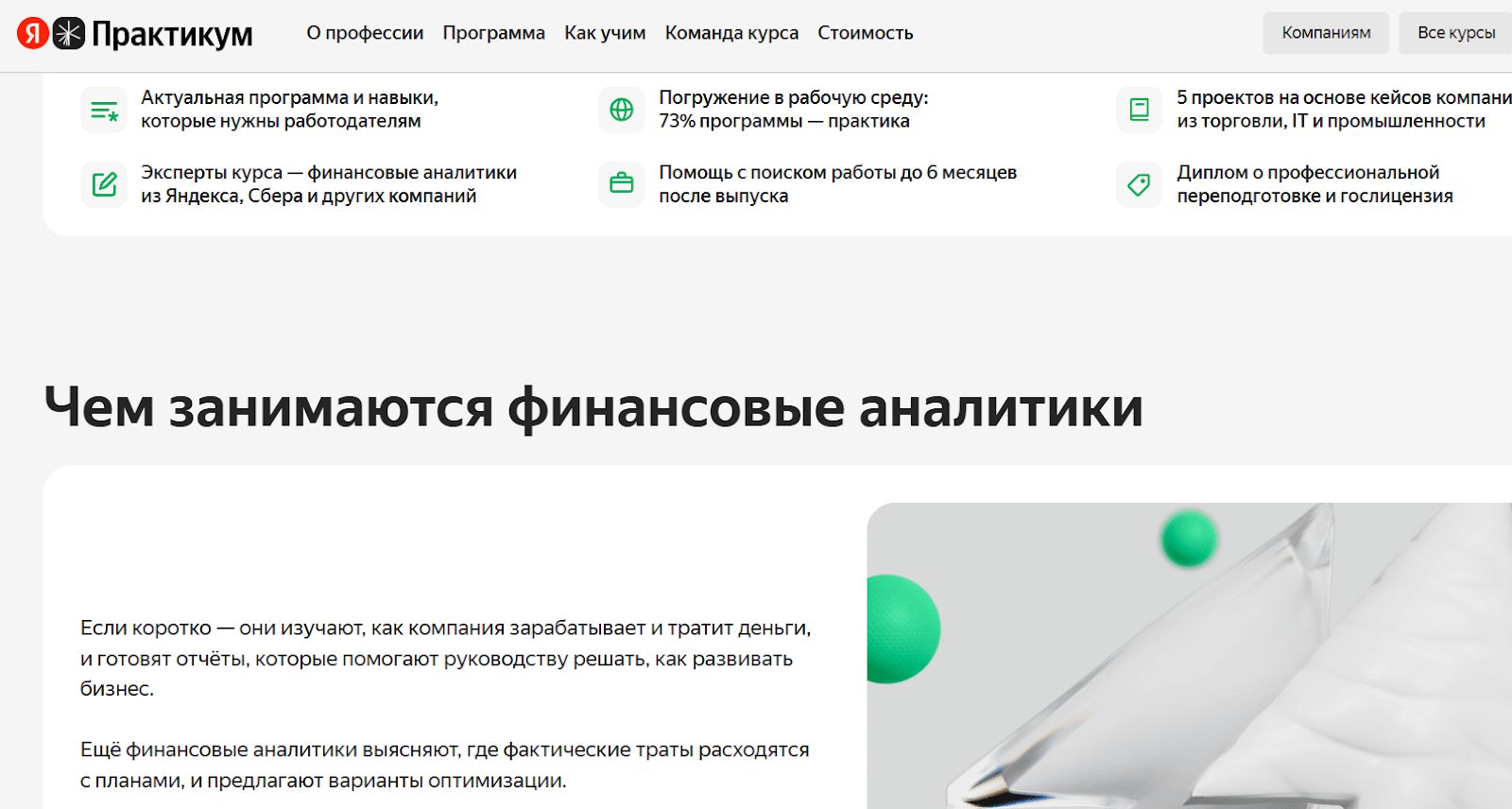Click the tag icon beside 'Диплом о профессиональной'
Viewport: 1512px width, 809px height.
pyautogui.click(x=1140, y=184)
